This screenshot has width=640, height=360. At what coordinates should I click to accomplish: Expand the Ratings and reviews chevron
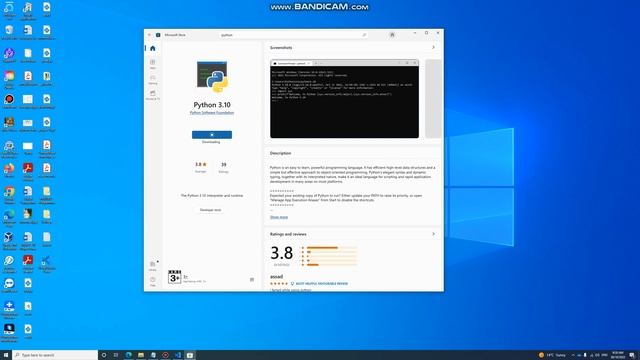point(433,234)
